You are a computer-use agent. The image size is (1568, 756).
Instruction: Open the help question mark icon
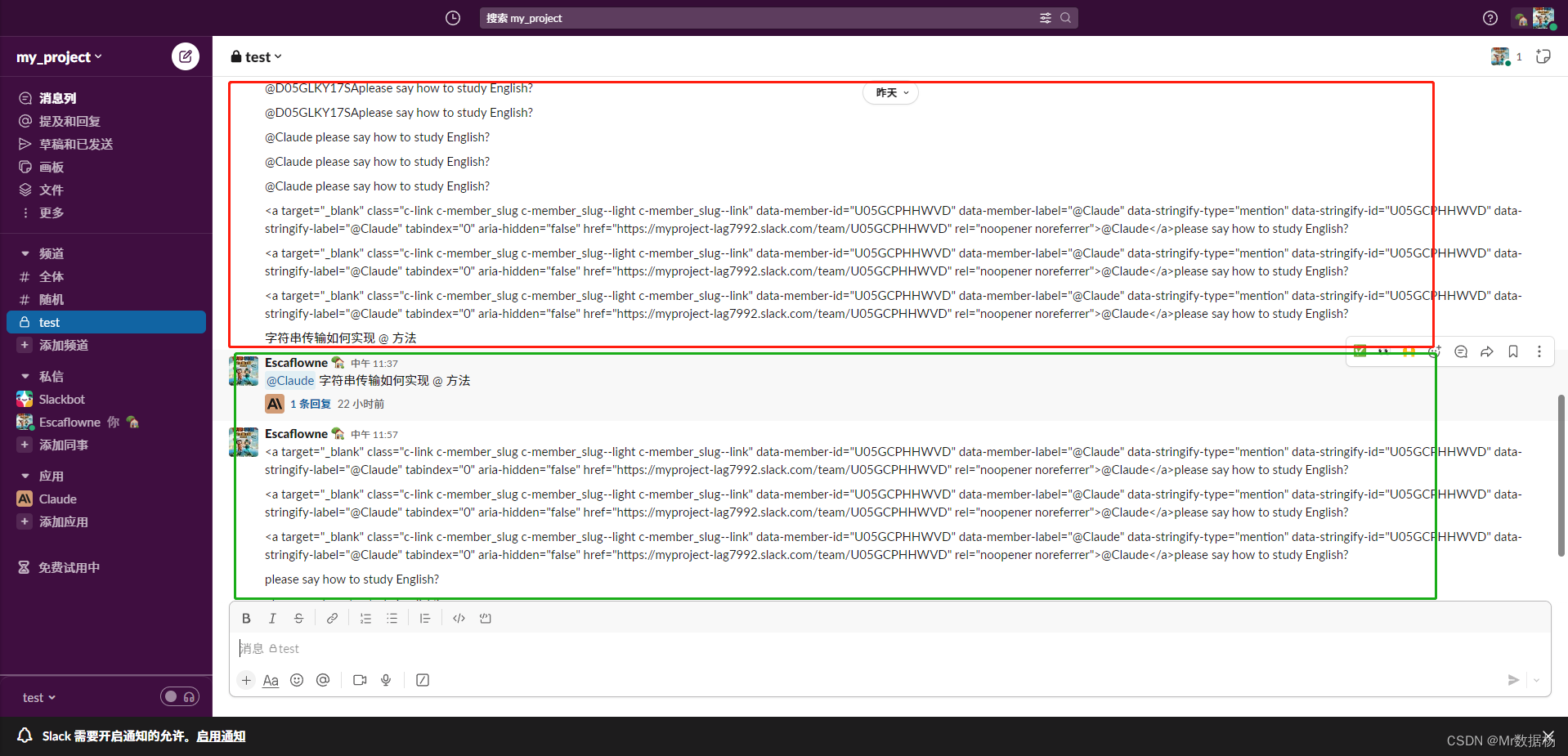pos(1490,18)
